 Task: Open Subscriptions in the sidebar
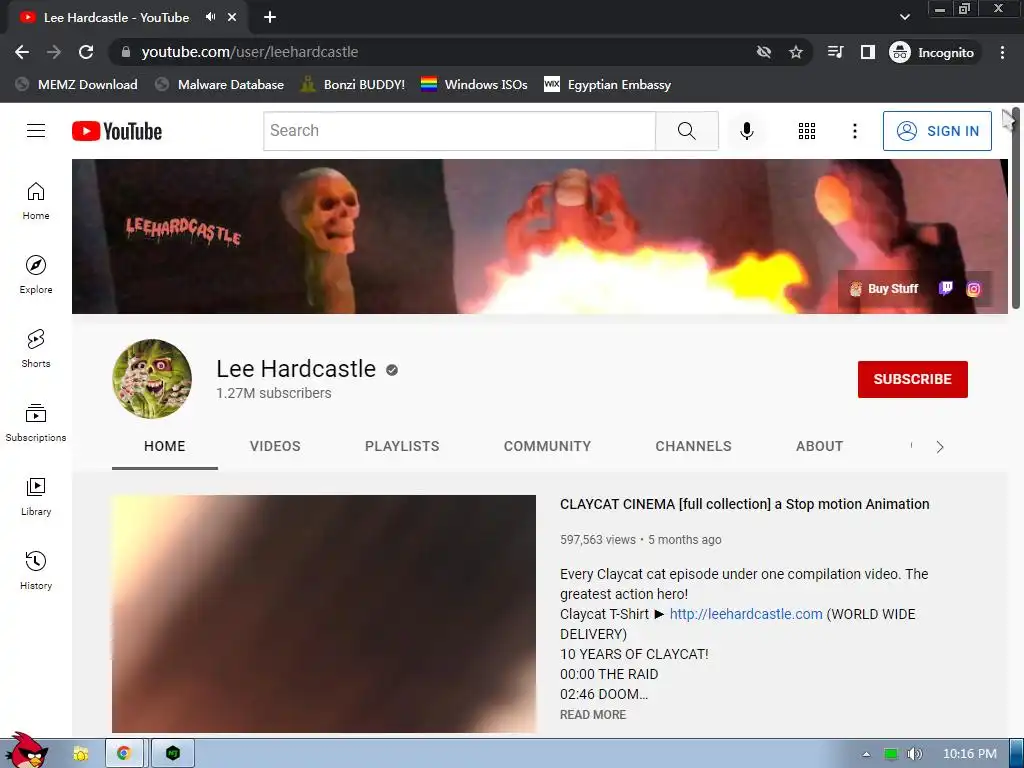tap(36, 423)
